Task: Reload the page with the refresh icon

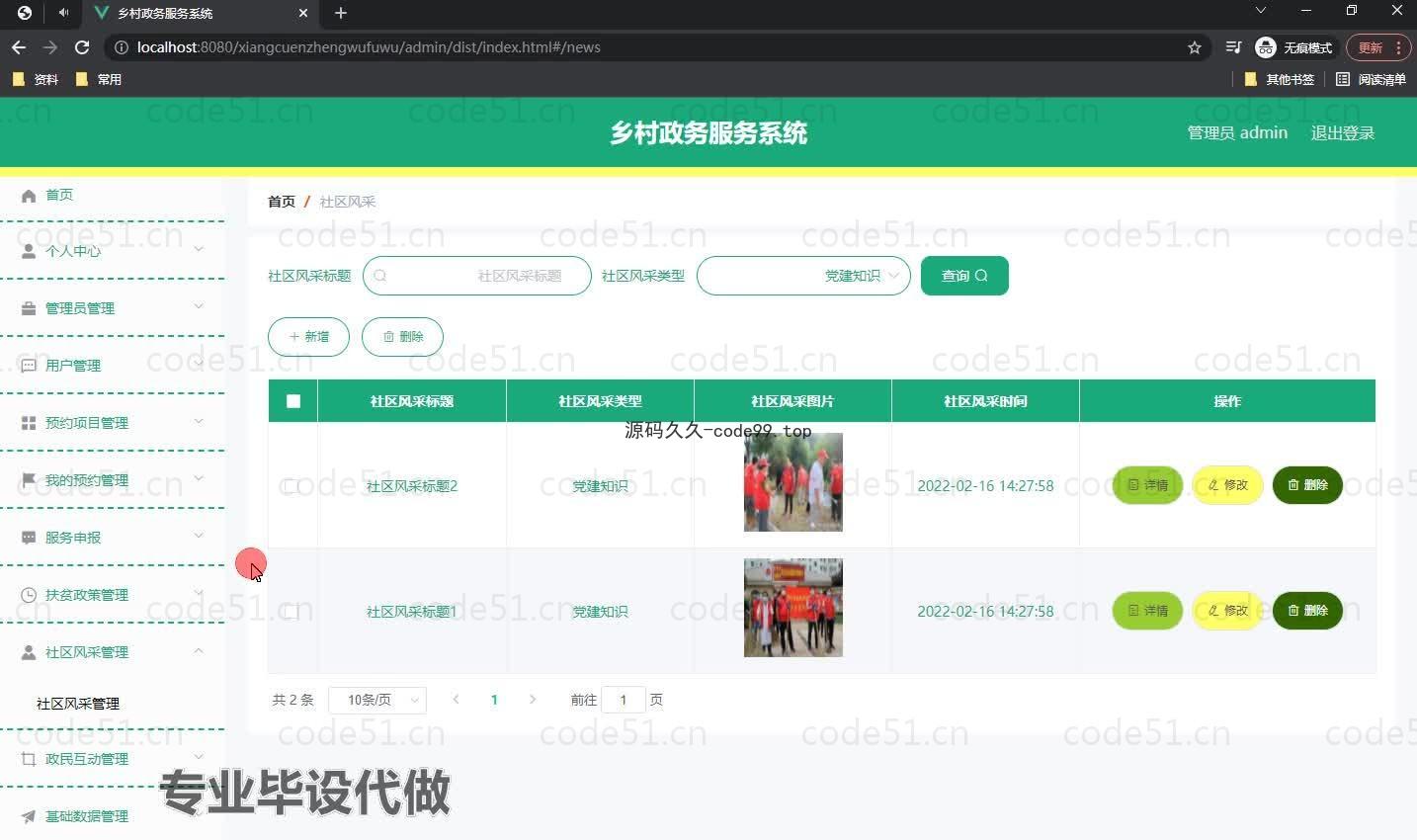Action: point(82,47)
